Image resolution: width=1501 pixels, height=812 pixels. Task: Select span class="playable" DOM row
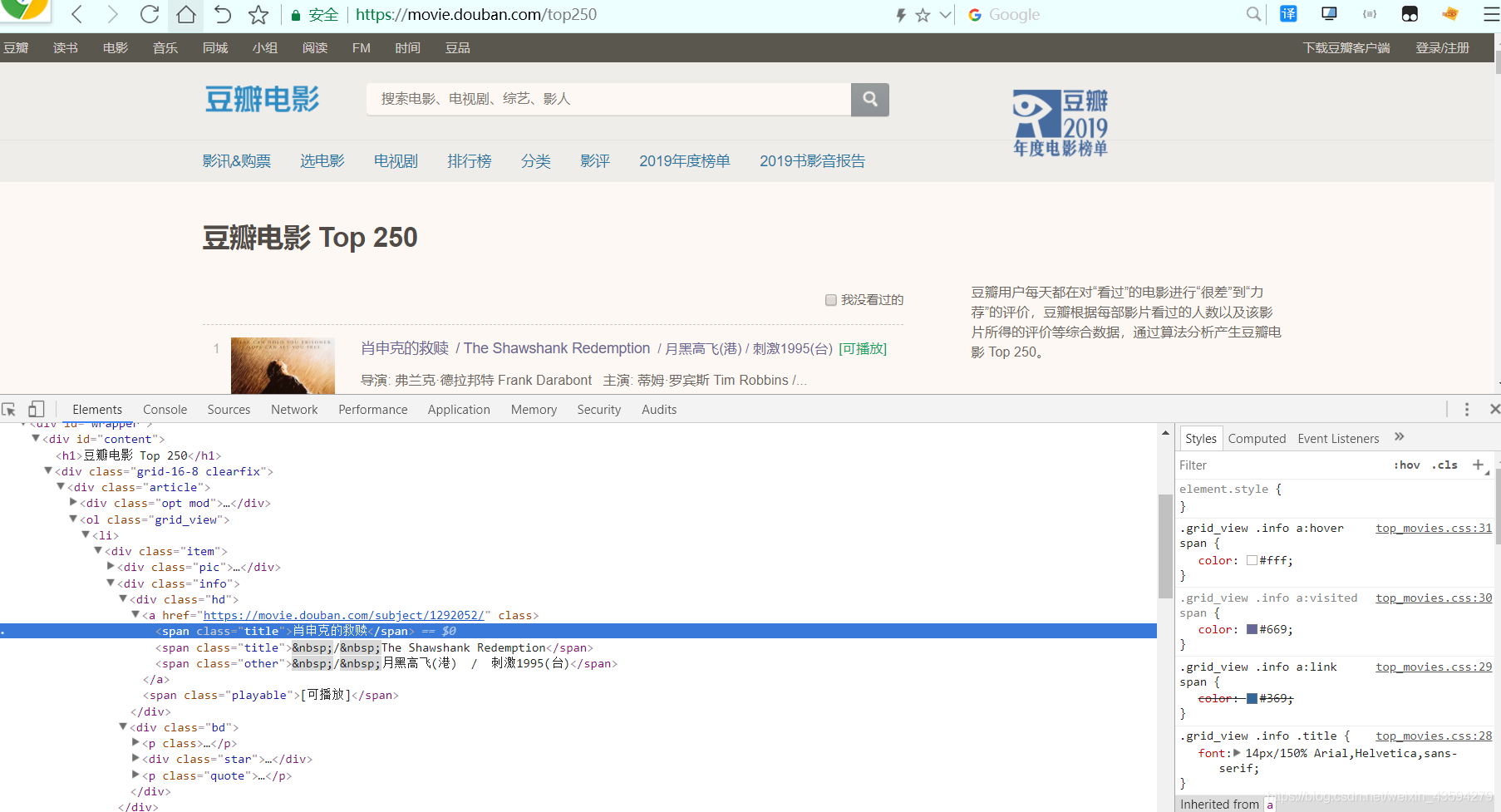tap(271, 695)
